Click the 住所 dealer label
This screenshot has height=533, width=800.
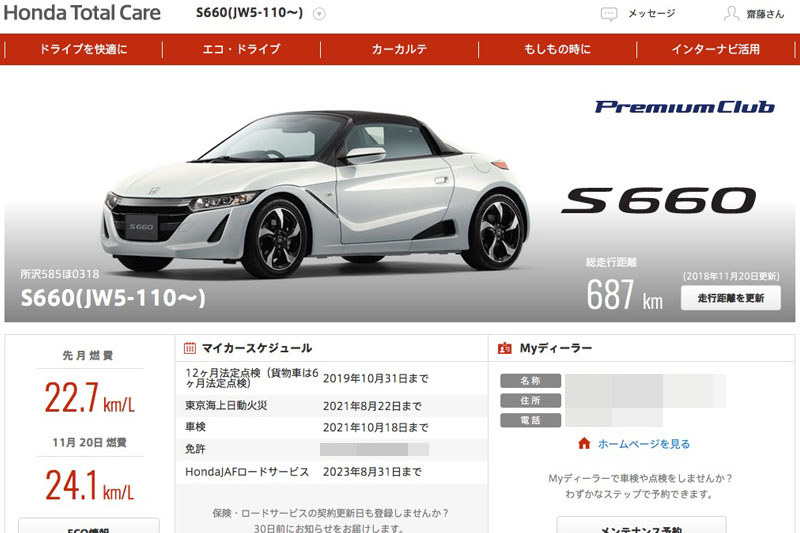pos(531,400)
